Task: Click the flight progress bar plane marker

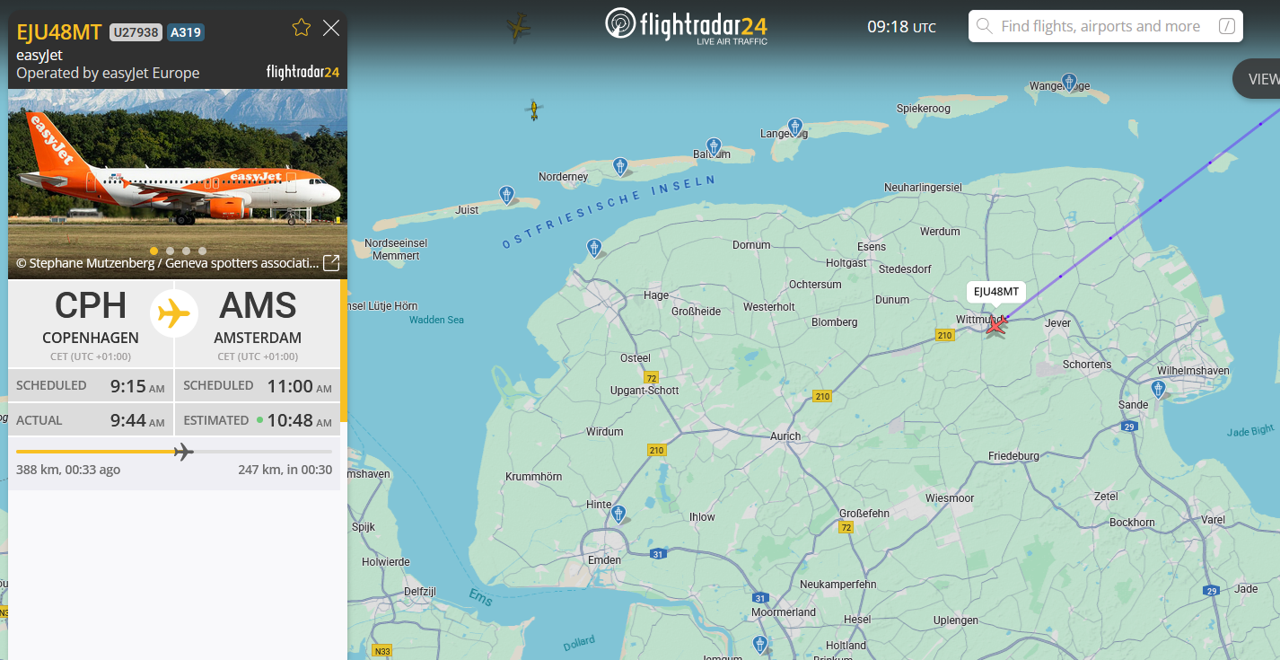Action: (x=183, y=452)
